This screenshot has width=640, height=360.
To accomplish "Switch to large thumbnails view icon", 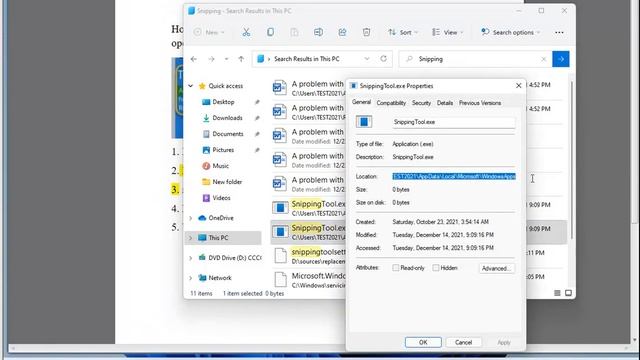I will click(x=568, y=293).
